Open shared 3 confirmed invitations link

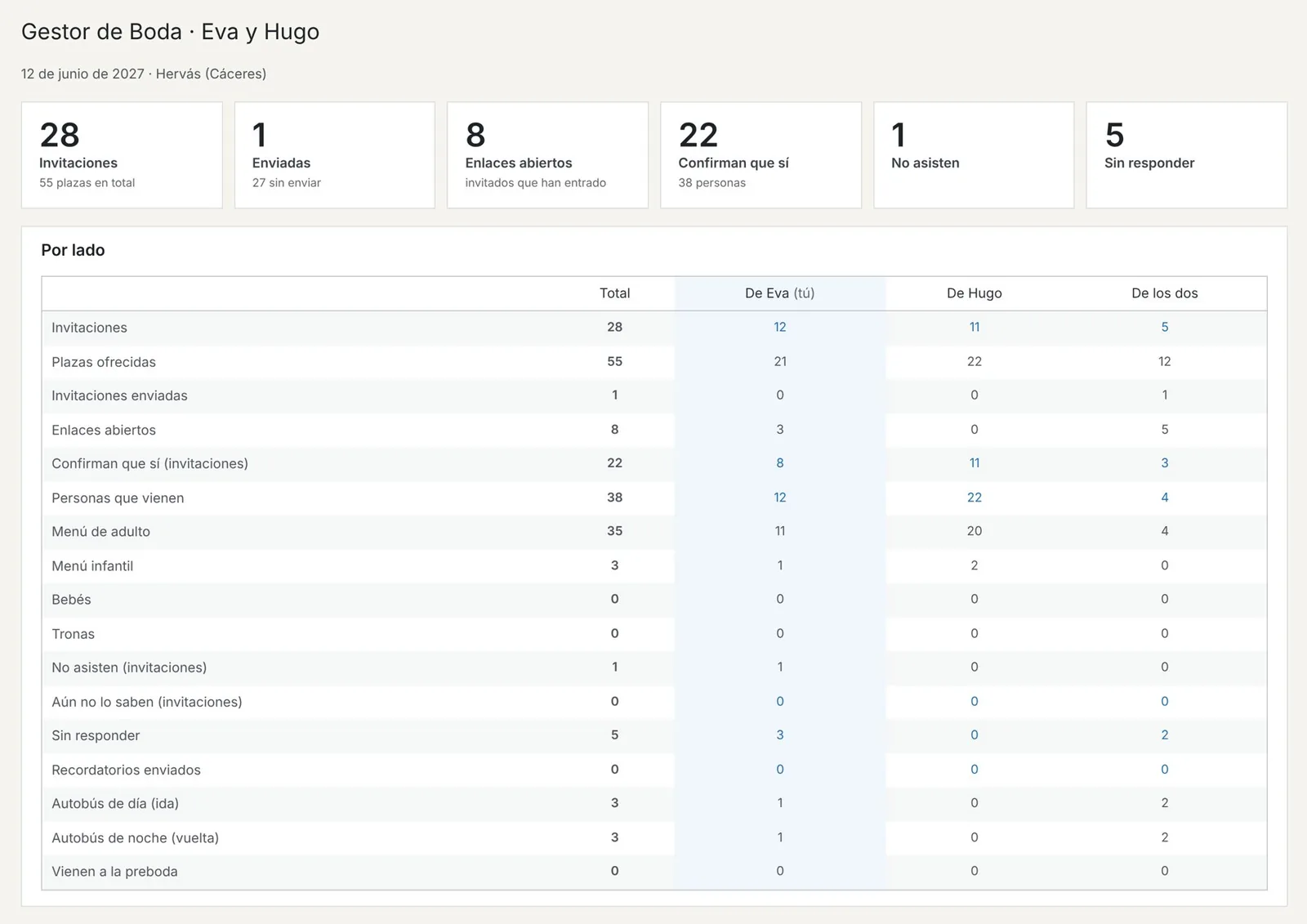[1165, 463]
